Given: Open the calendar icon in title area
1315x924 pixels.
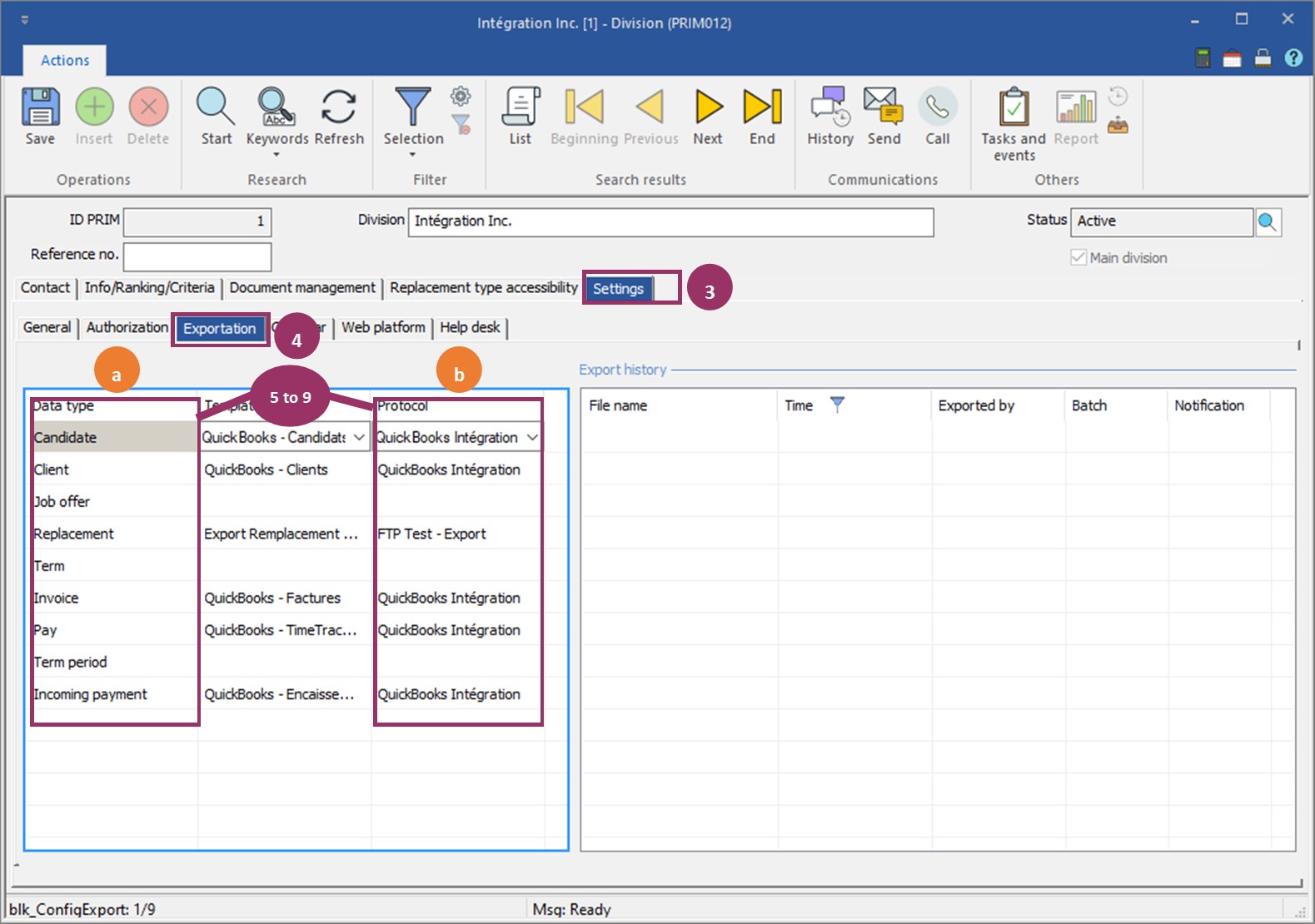Looking at the screenshot, I should (1233, 57).
